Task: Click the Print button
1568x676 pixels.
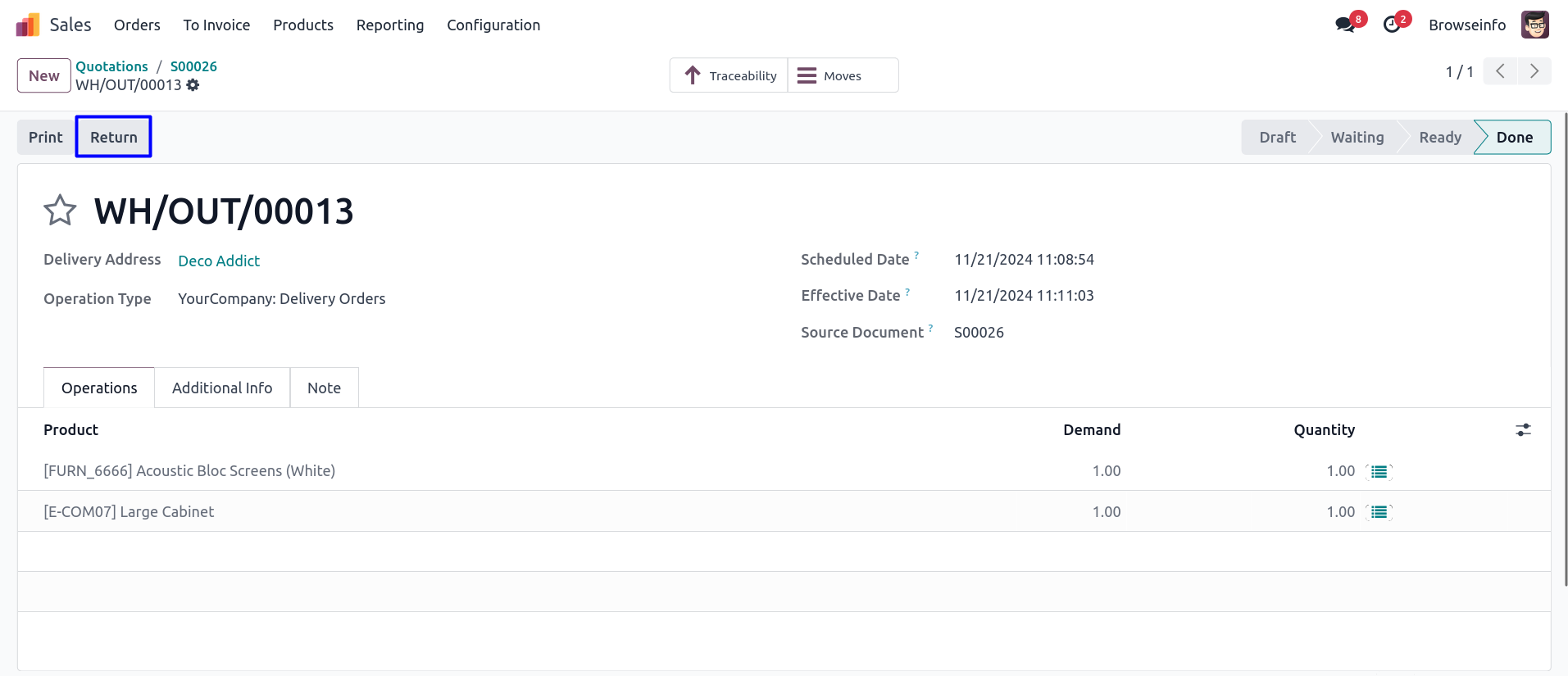Action: click(x=46, y=137)
